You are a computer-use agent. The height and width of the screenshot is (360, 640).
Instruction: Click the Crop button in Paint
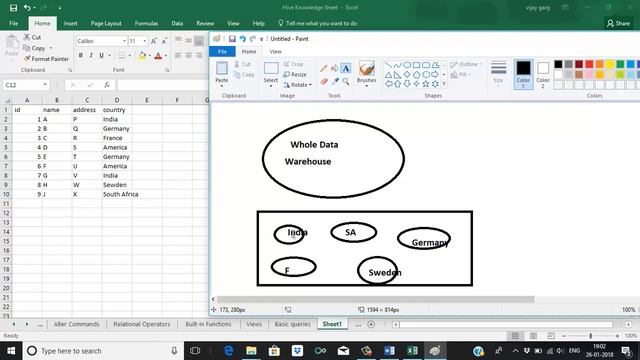tap(293, 64)
